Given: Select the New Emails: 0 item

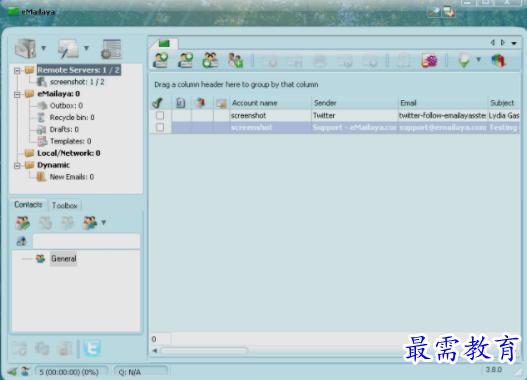Looking at the screenshot, I should point(72,177).
